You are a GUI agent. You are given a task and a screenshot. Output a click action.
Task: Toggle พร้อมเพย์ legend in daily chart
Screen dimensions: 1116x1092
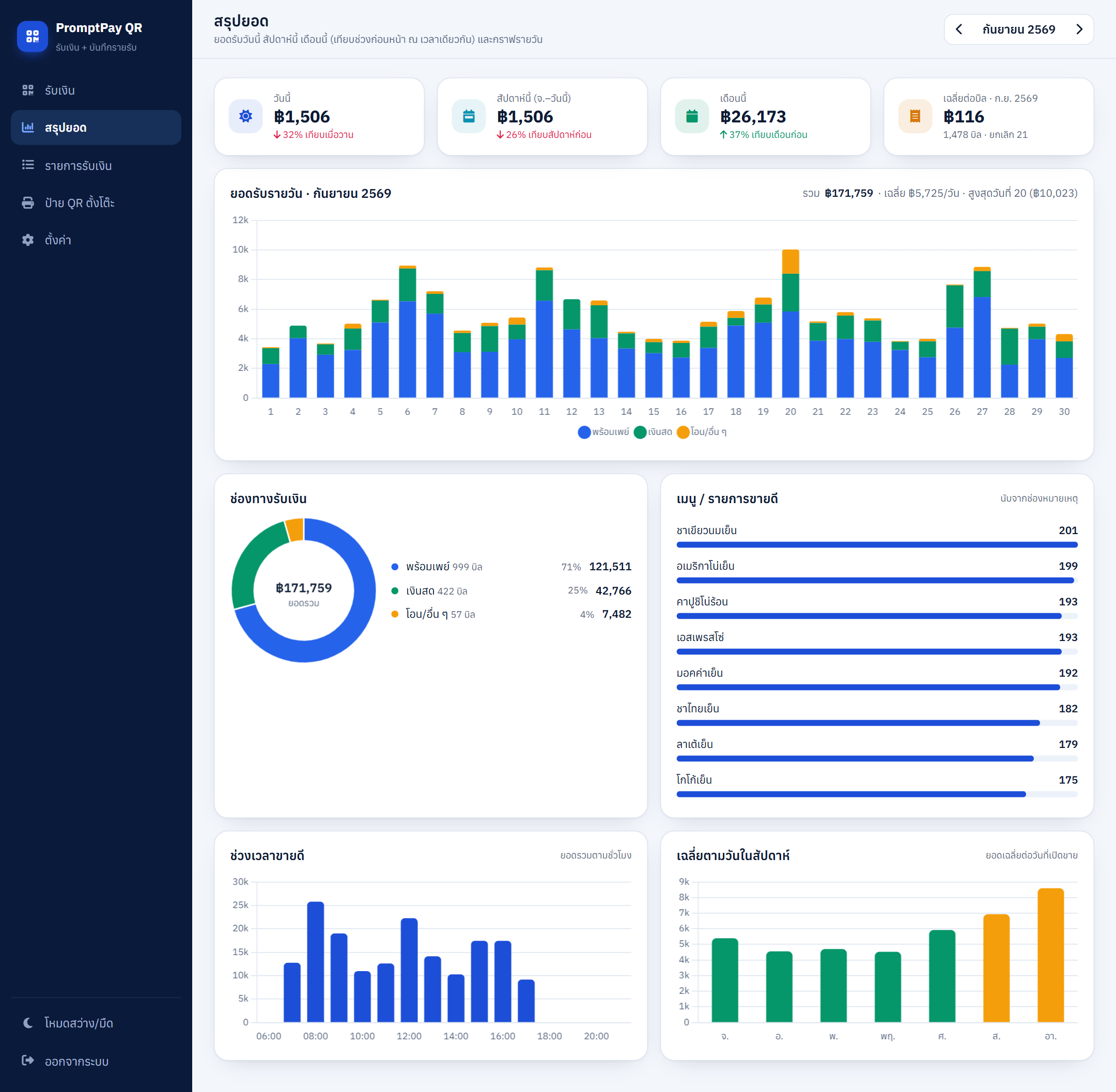coord(603,432)
